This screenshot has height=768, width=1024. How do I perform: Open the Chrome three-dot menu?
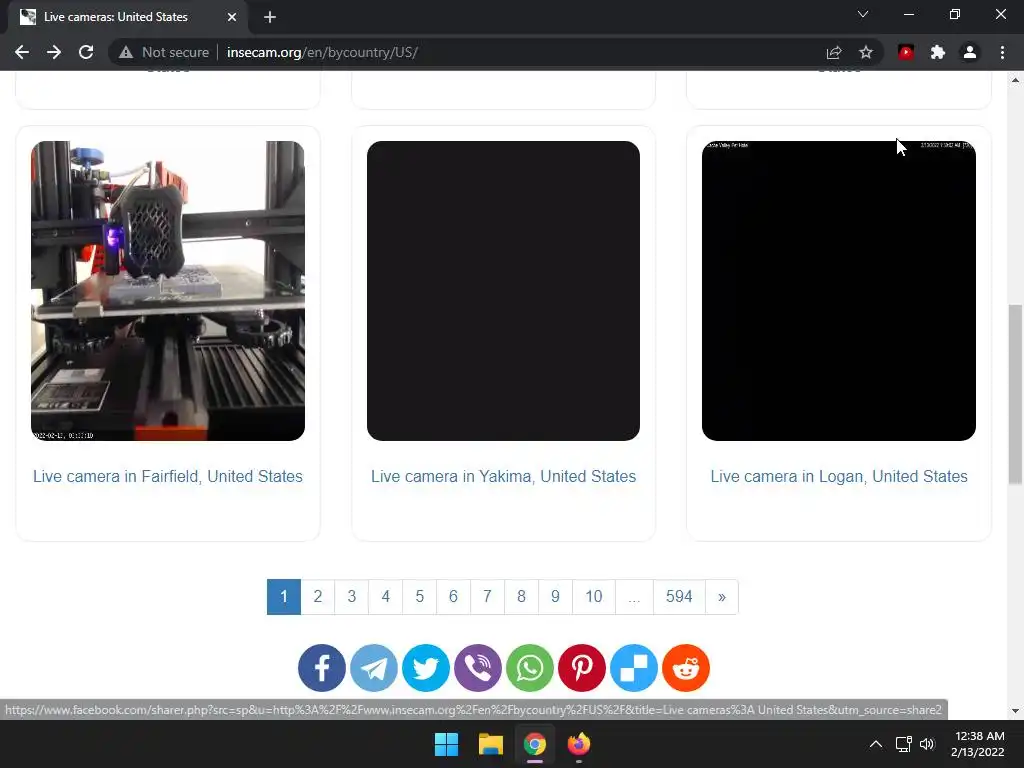click(x=1002, y=52)
